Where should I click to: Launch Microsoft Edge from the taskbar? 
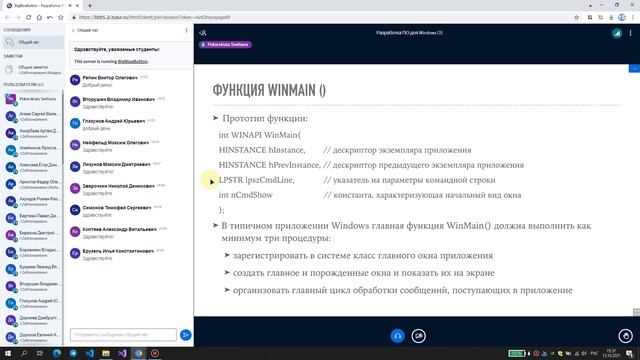click(57, 353)
